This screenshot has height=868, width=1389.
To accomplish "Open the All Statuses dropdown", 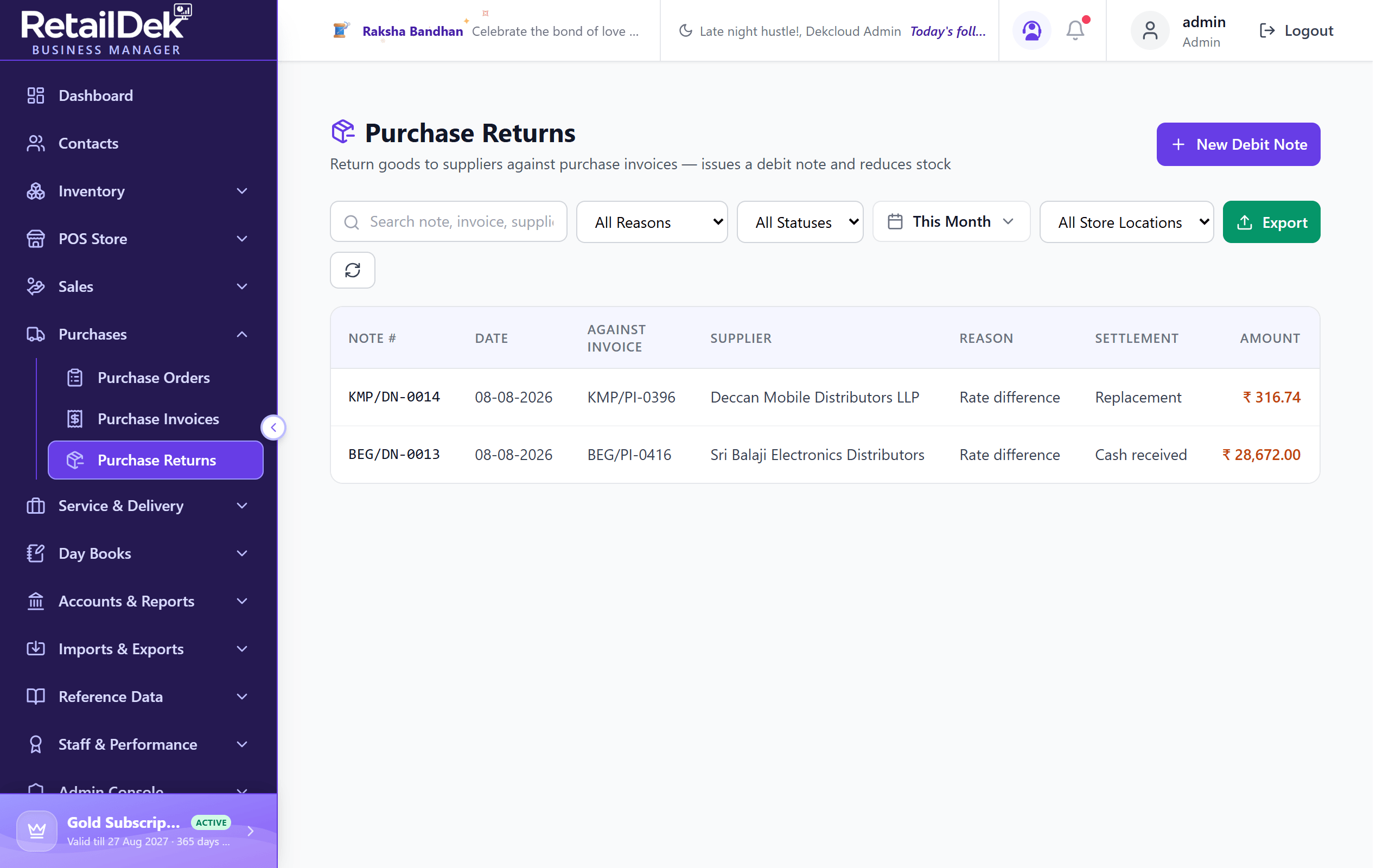I will pyautogui.click(x=800, y=221).
